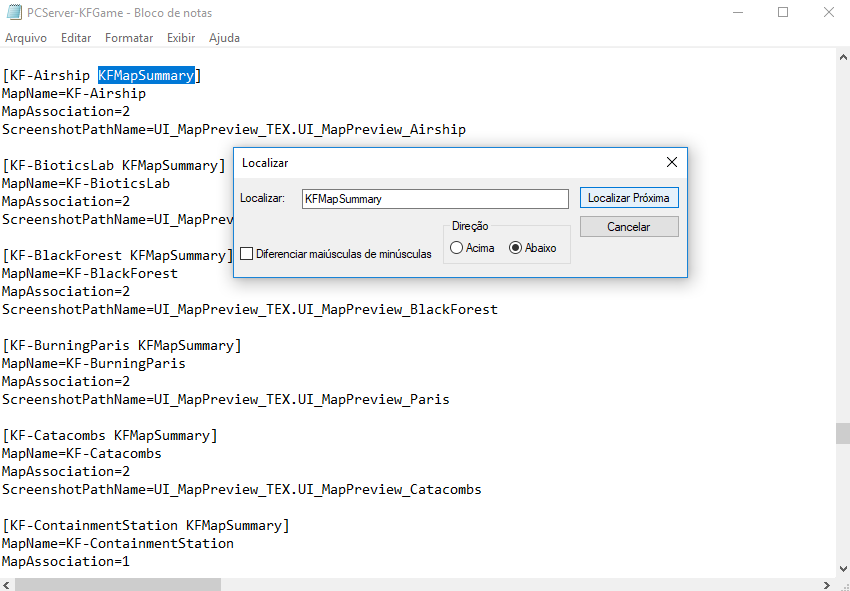The image size is (850, 591).
Task: Close the Bloco de notas window
Action: (828, 13)
